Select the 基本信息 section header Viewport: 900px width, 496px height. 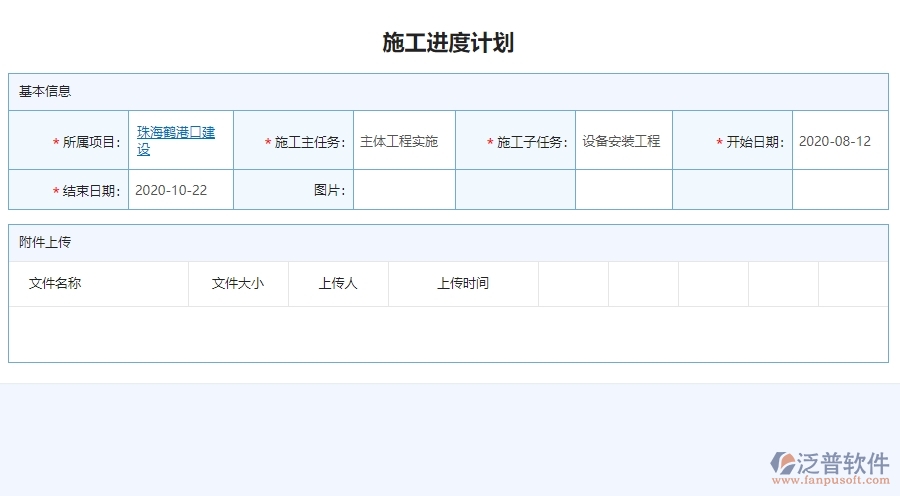point(45,91)
